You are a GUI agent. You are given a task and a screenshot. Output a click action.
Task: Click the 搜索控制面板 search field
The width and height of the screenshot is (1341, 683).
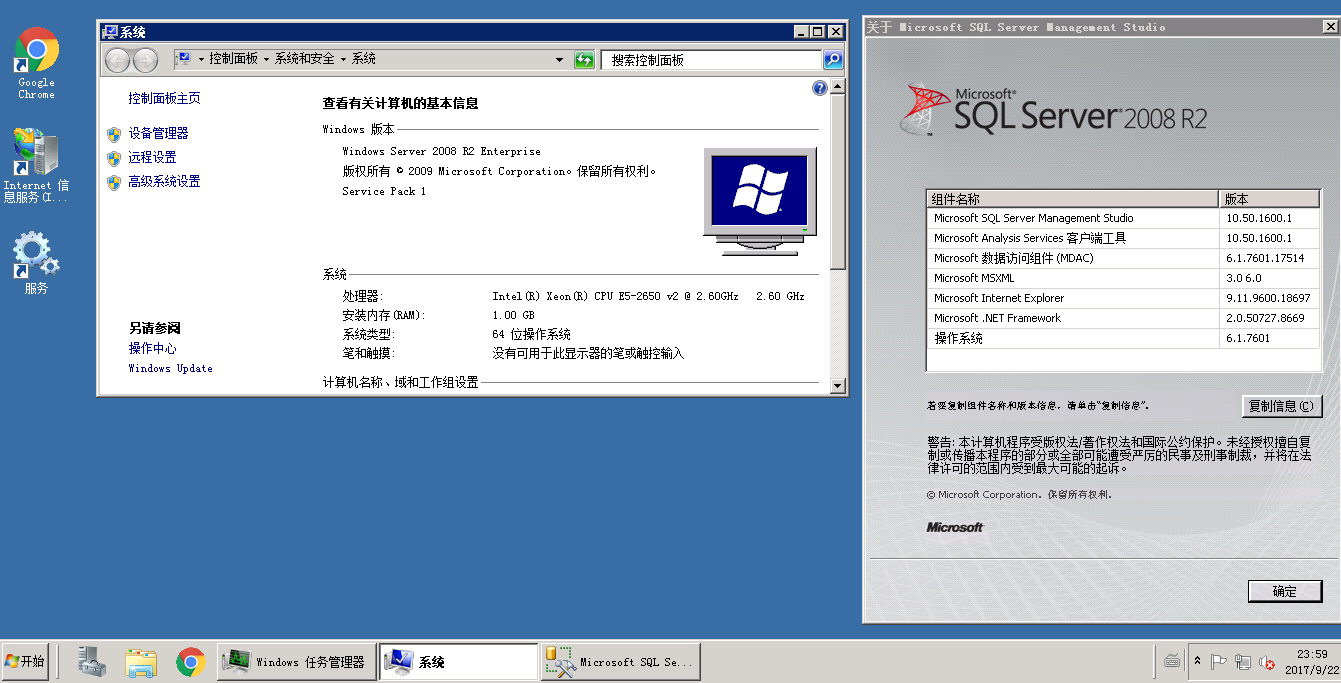(x=711, y=60)
